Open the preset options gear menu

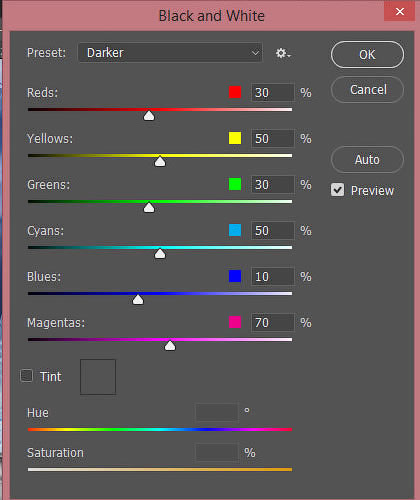point(283,53)
